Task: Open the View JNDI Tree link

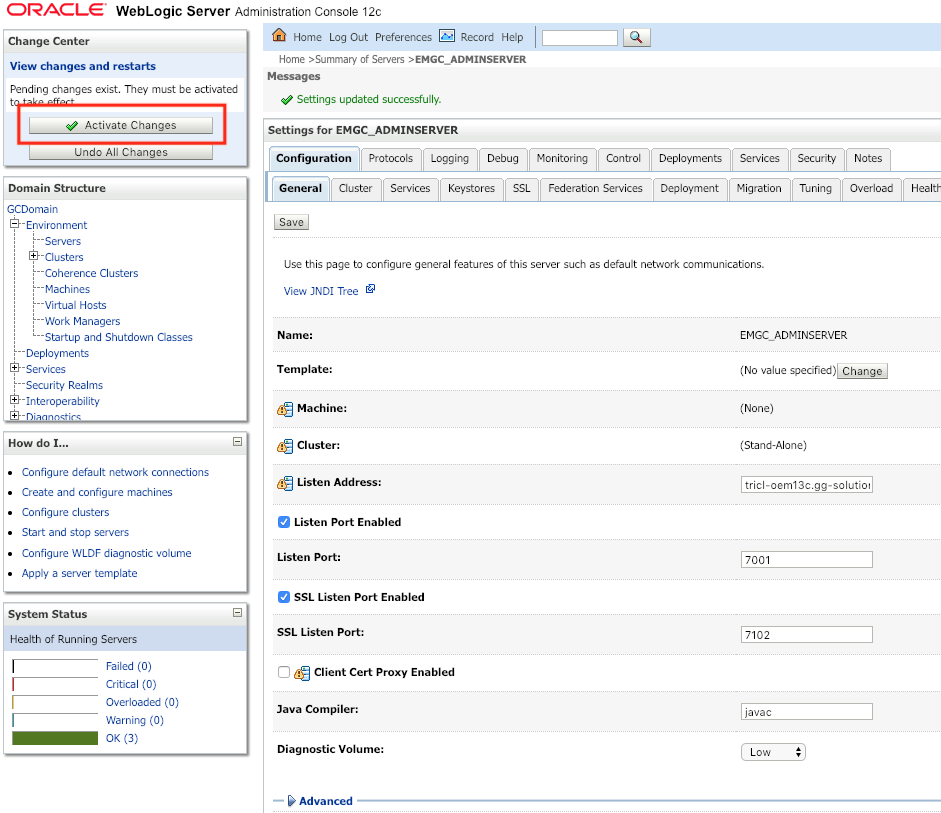Action: click(x=320, y=291)
